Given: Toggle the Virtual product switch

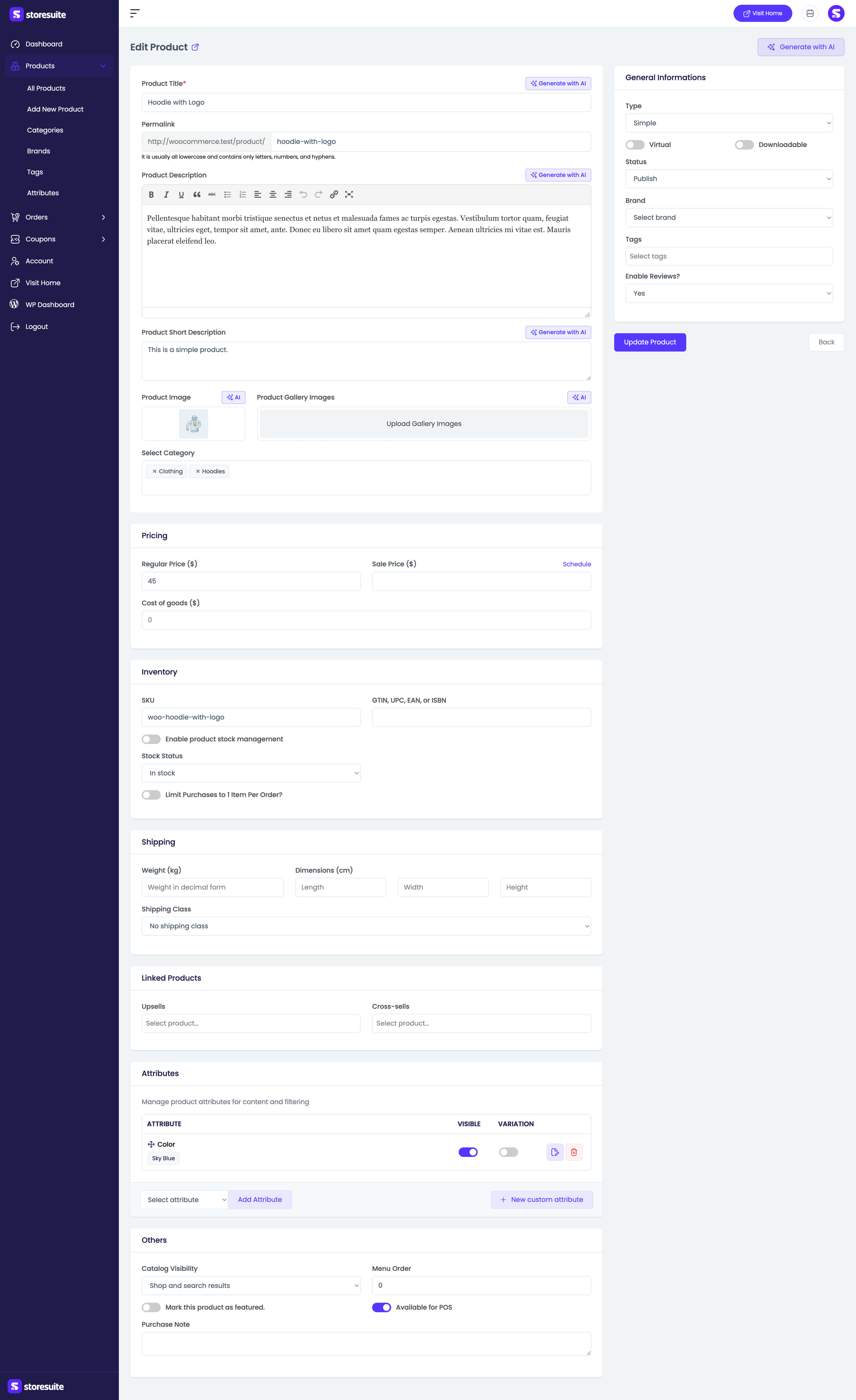Looking at the screenshot, I should coord(635,145).
